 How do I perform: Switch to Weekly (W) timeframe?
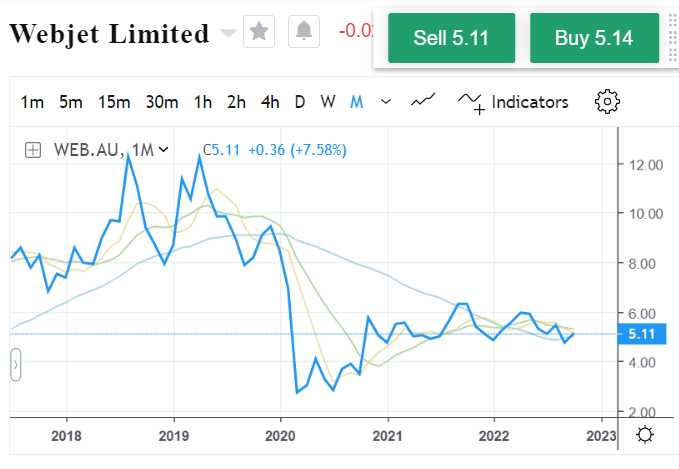(x=328, y=103)
